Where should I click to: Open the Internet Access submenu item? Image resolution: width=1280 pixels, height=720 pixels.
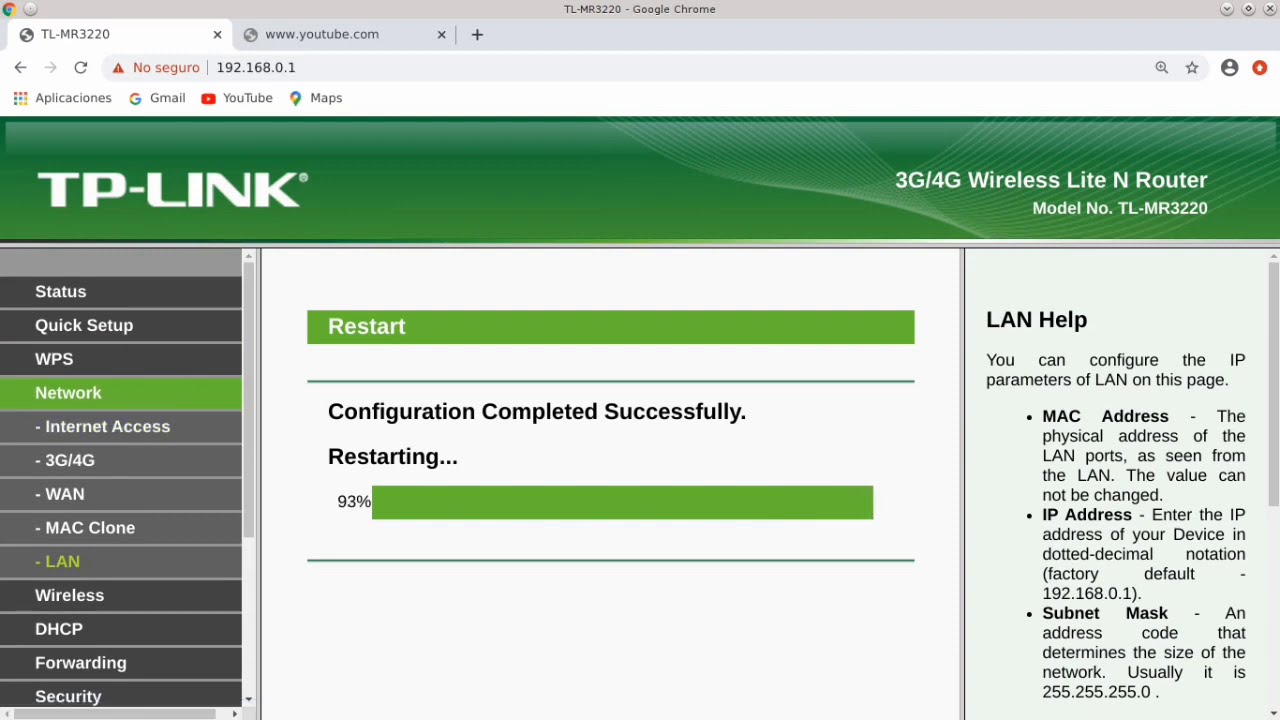tap(121, 427)
